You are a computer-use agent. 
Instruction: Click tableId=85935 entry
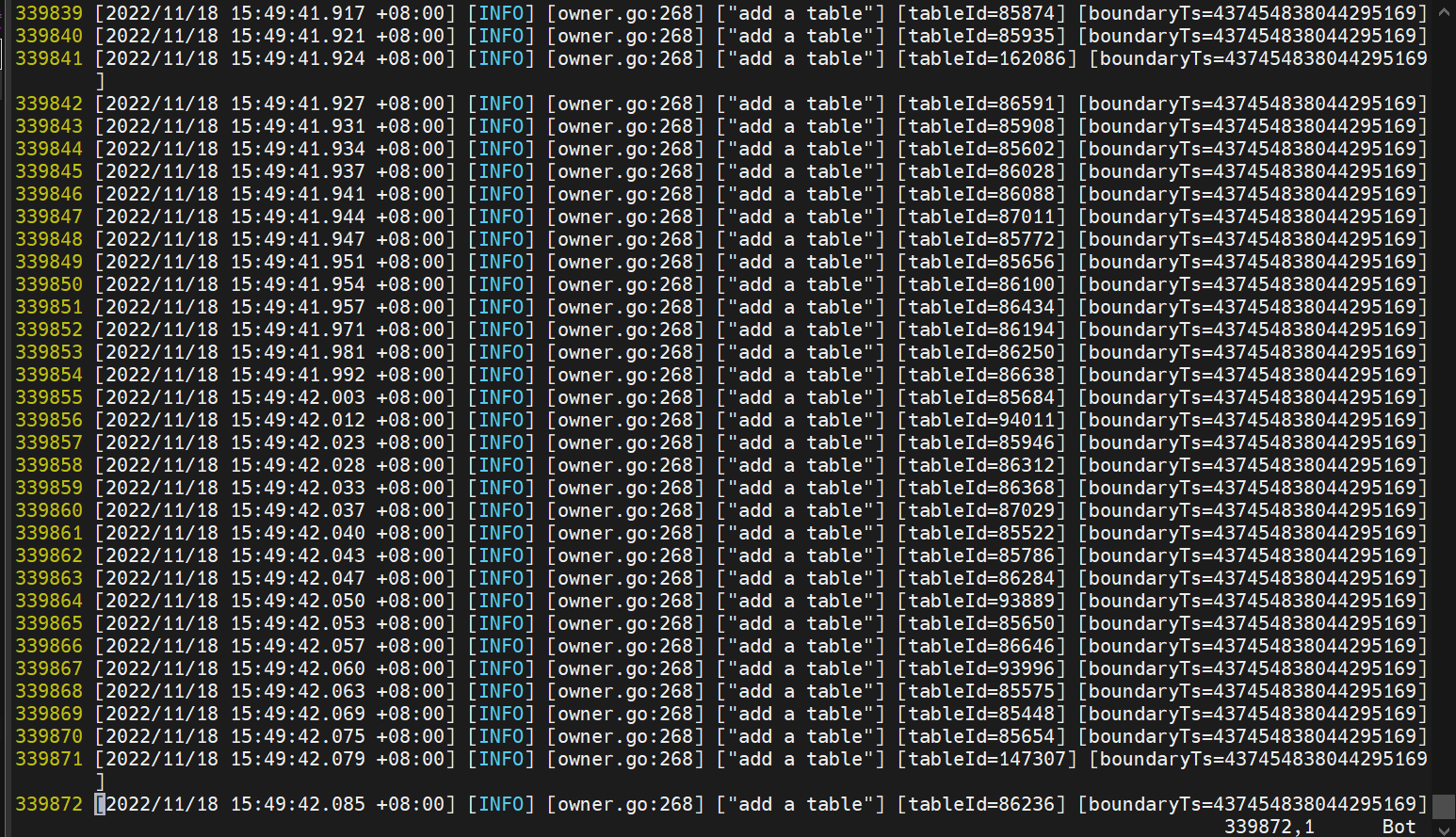point(982,36)
